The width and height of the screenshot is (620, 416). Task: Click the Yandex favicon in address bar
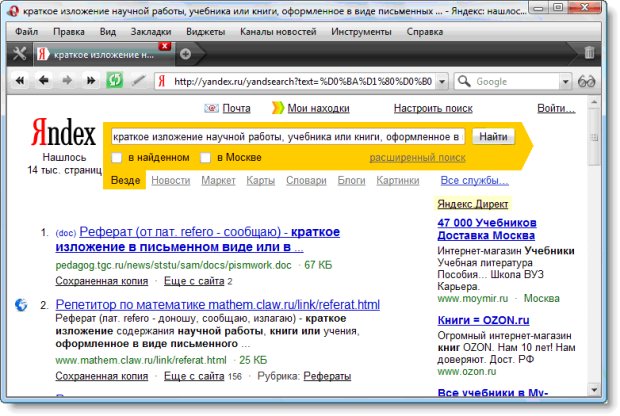pyautogui.click(x=162, y=81)
